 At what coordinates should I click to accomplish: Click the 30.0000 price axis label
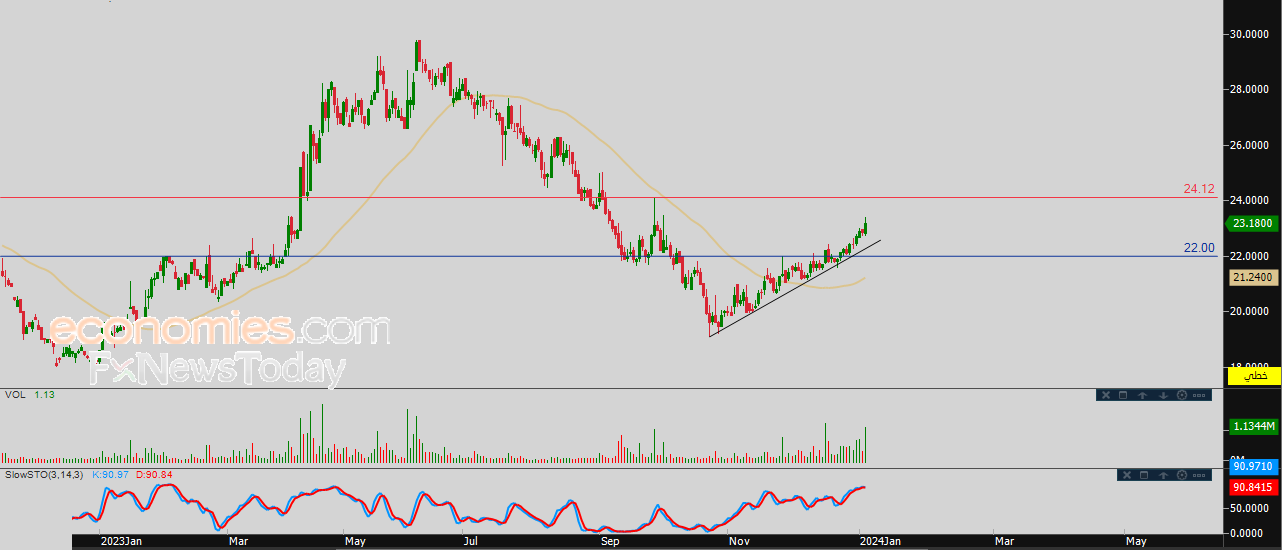[1250, 34]
